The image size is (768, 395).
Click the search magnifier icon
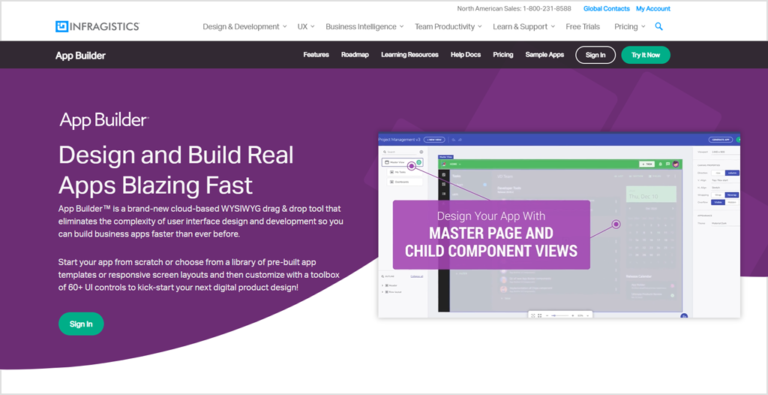pyautogui.click(x=659, y=26)
